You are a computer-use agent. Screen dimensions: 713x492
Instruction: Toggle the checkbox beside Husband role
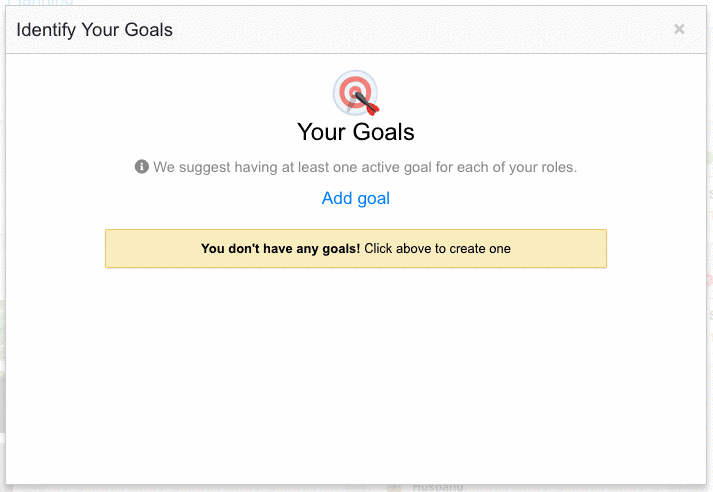pos(394,488)
